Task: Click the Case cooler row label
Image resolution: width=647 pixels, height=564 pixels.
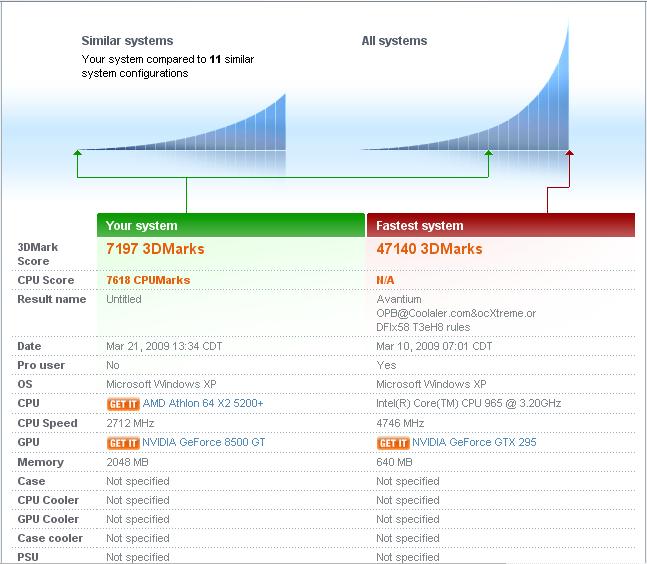Action: pos(50,538)
